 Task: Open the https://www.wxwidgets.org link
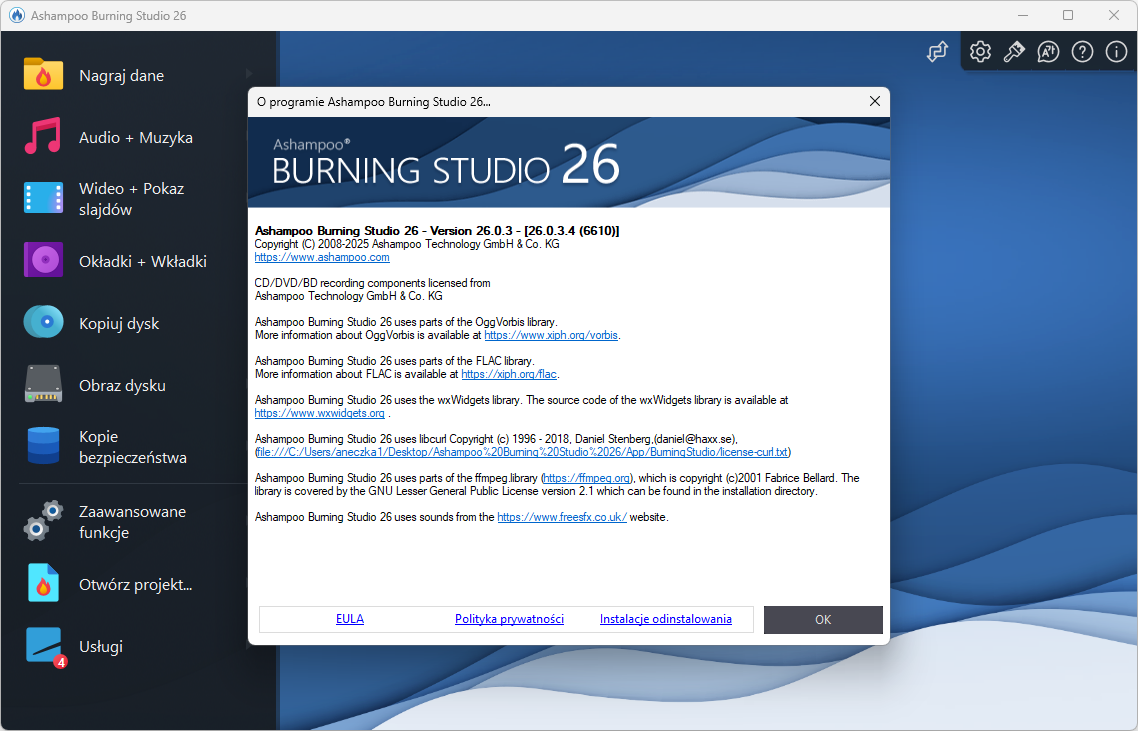click(x=319, y=413)
